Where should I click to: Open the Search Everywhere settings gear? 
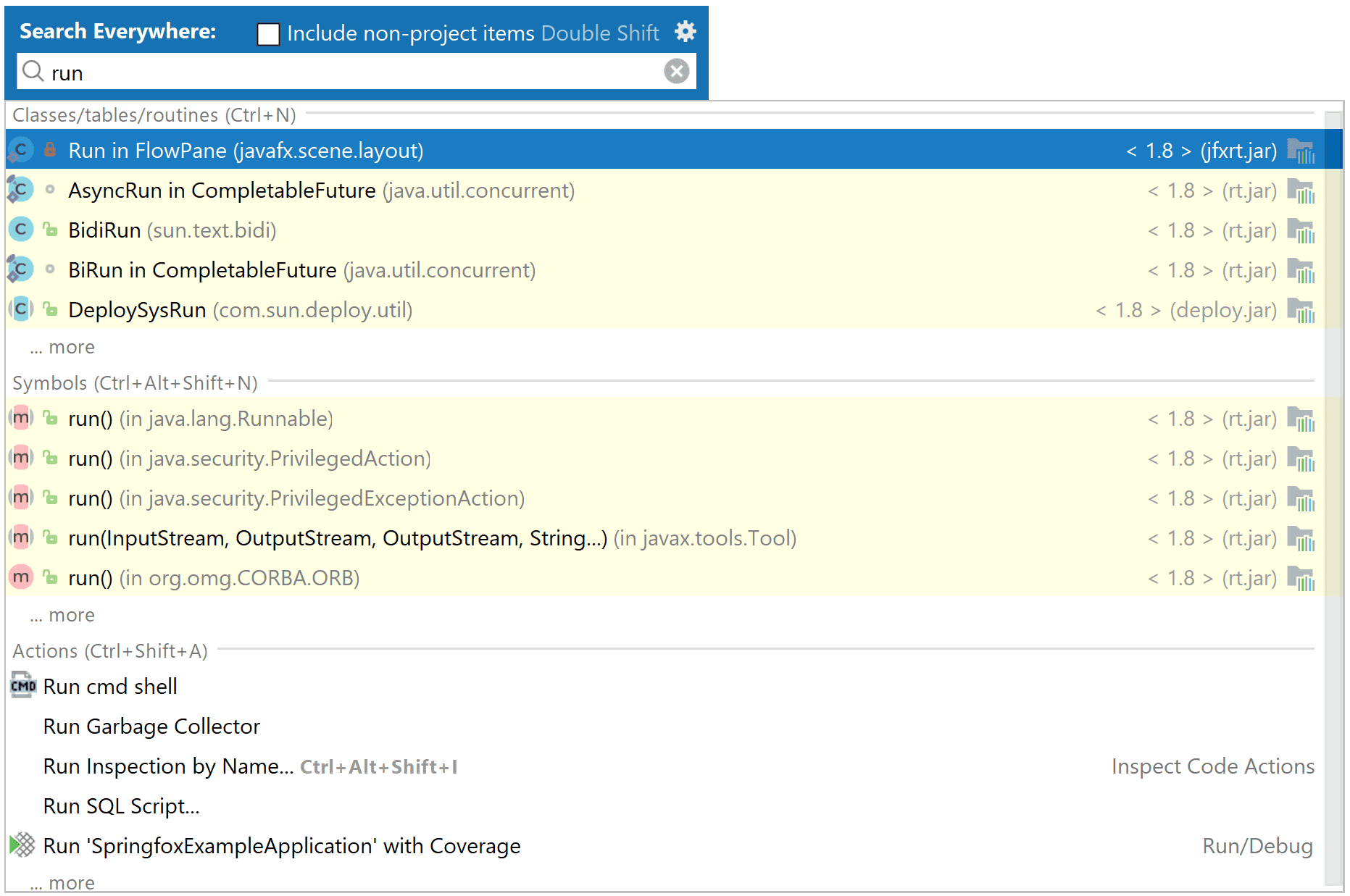[x=685, y=32]
